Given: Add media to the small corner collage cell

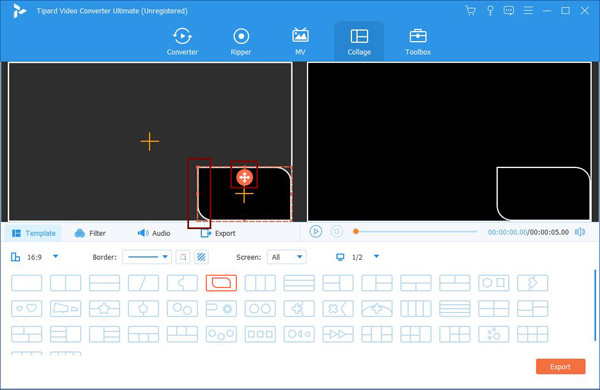Looking at the screenshot, I should coord(244,195).
